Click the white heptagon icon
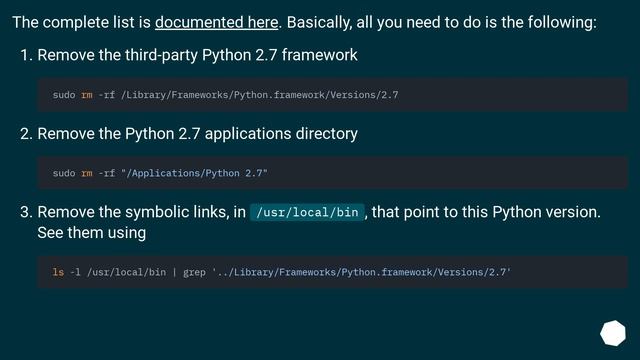This screenshot has height=360, width=640. [613, 333]
